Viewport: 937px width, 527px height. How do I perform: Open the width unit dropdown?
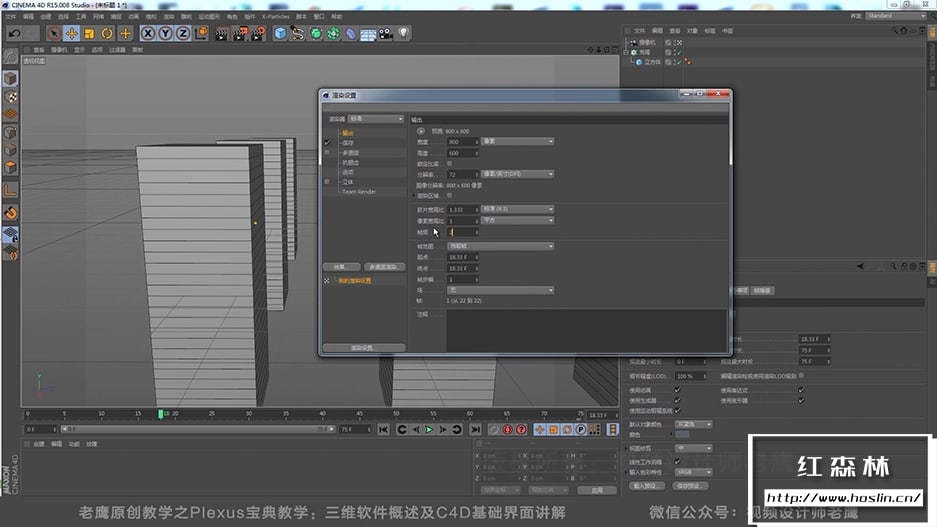[x=518, y=142]
